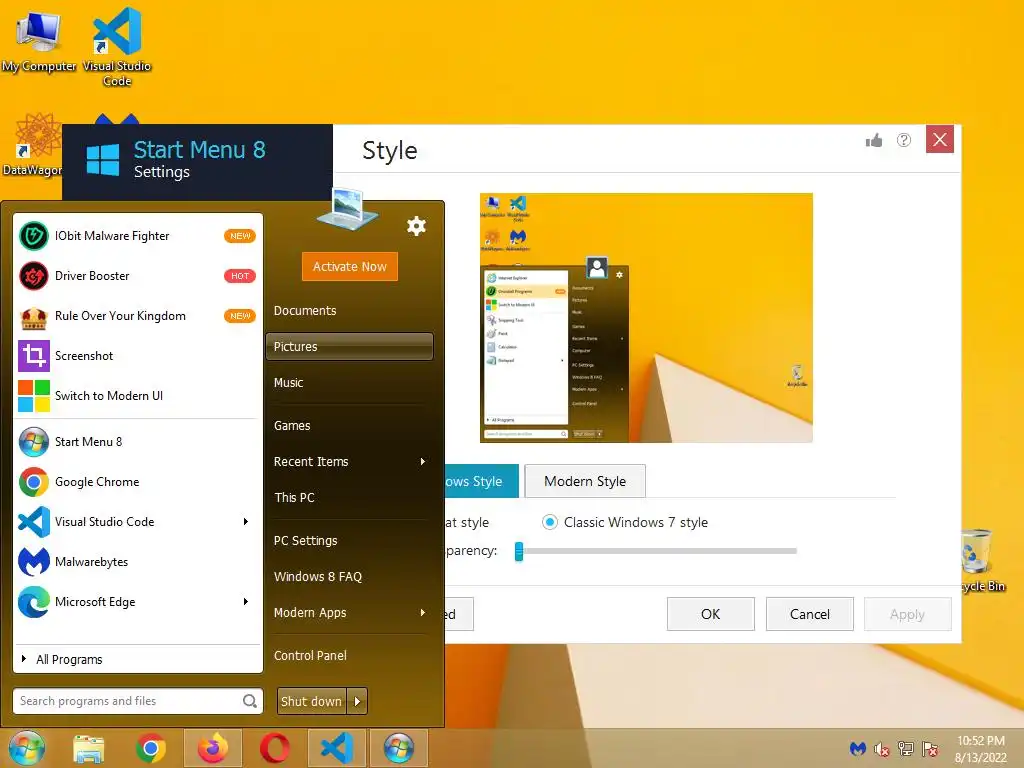Switch to Visual Studio Code on taskbar
The width and height of the screenshot is (1024, 768).
pyautogui.click(x=337, y=748)
